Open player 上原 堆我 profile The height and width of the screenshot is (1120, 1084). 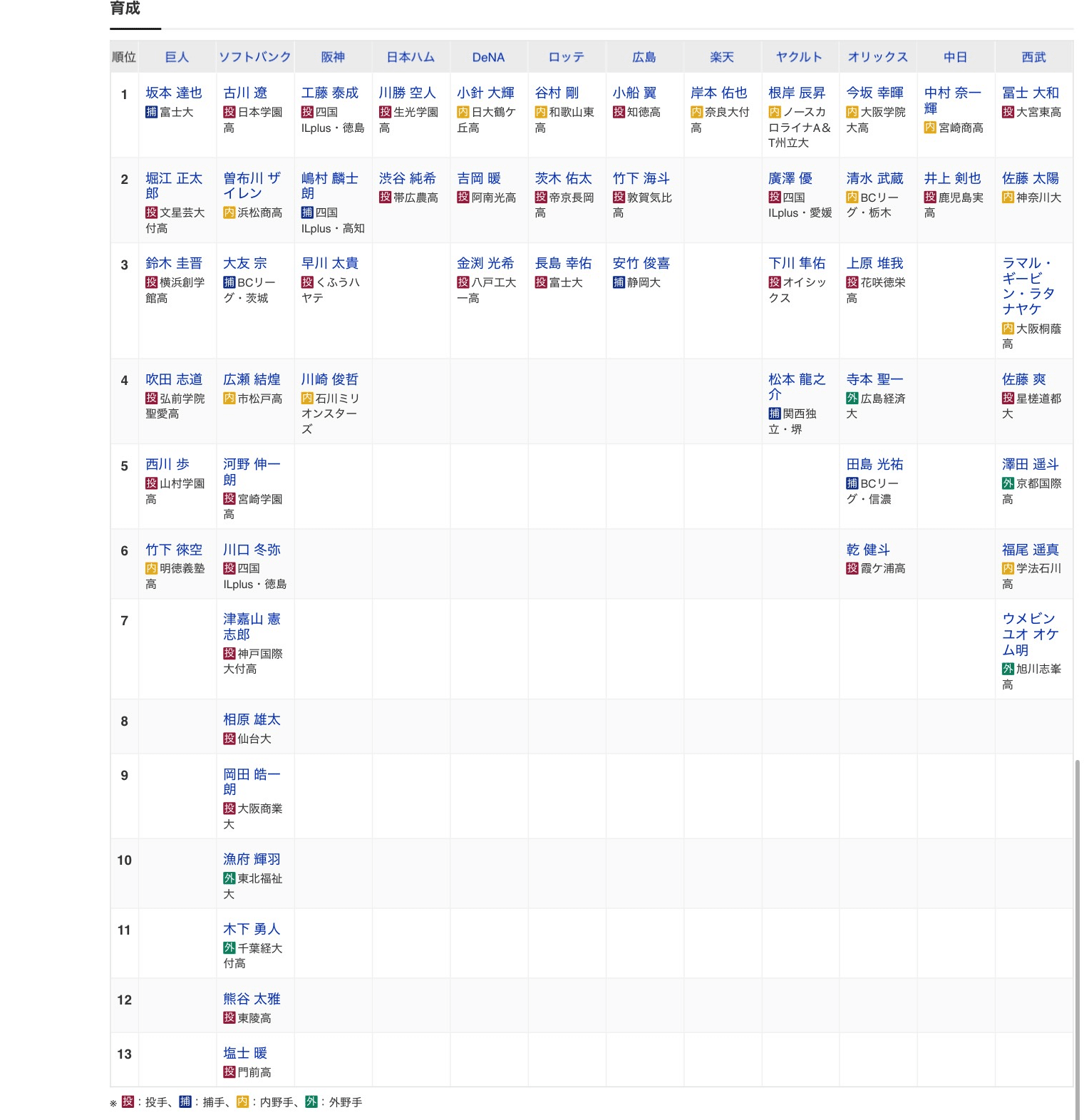pos(874,263)
